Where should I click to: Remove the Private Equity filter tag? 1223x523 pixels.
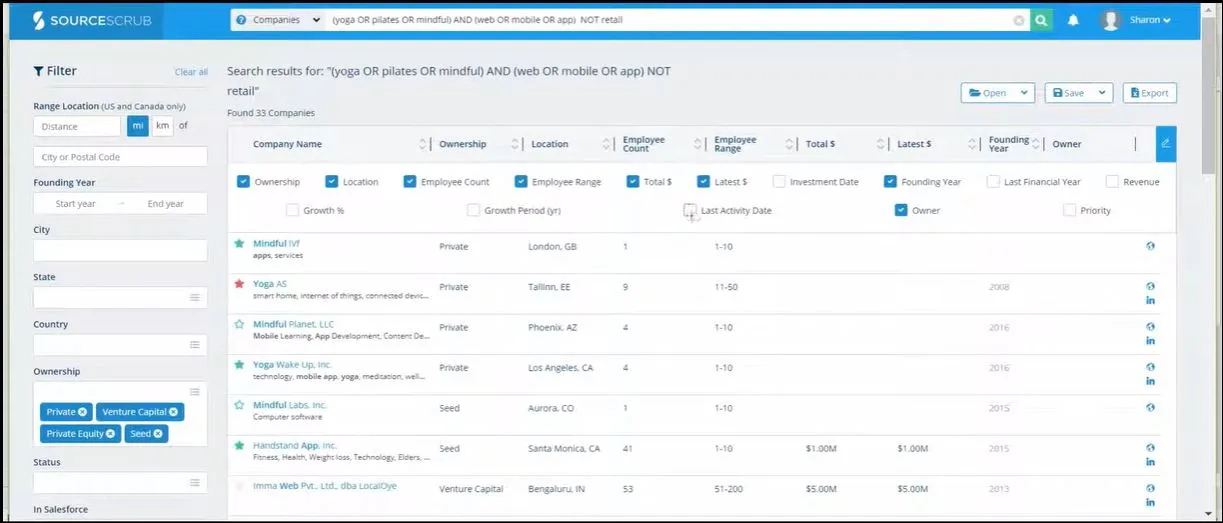[111, 434]
